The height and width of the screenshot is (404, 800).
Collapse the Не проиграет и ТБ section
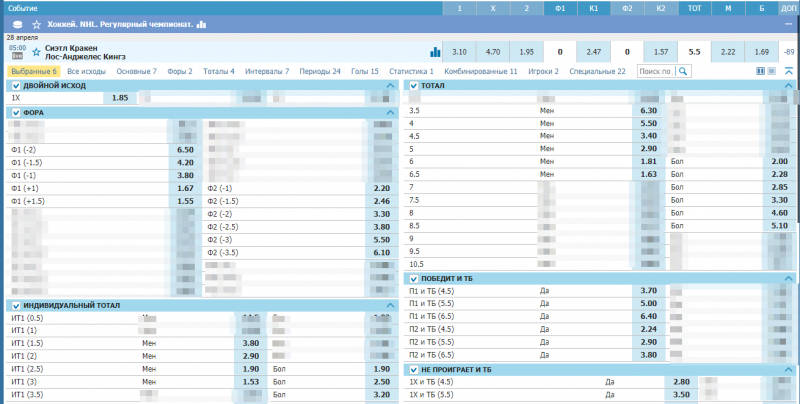pyautogui.click(x=788, y=369)
